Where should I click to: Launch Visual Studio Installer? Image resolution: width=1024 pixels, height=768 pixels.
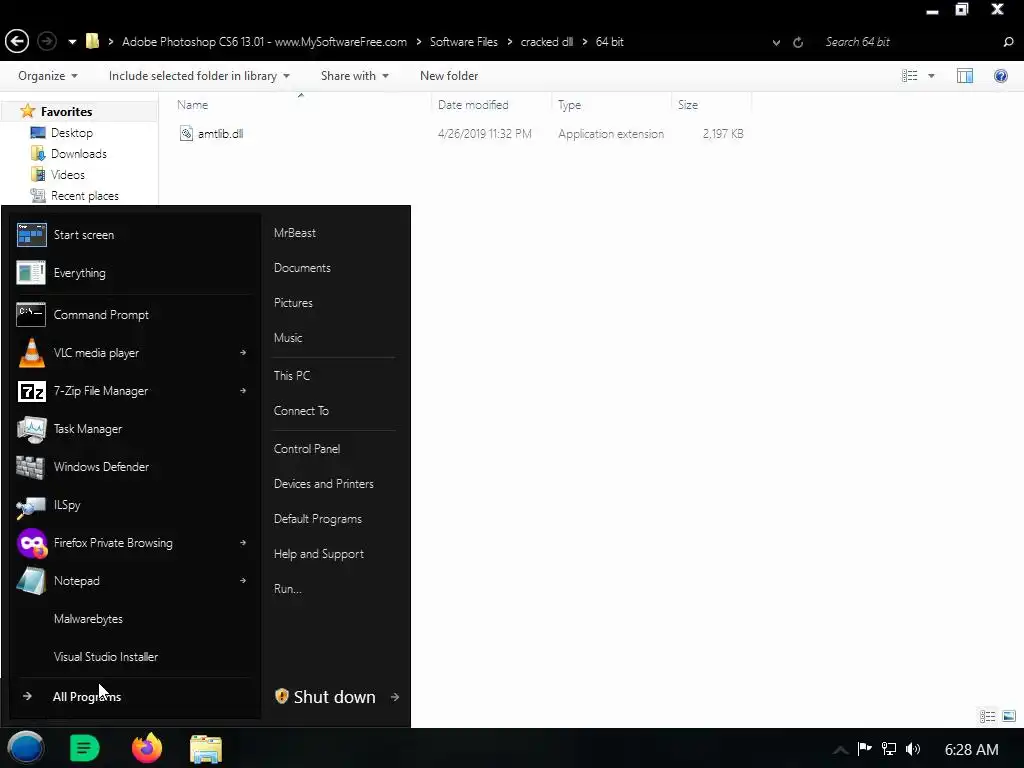tap(106, 657)
